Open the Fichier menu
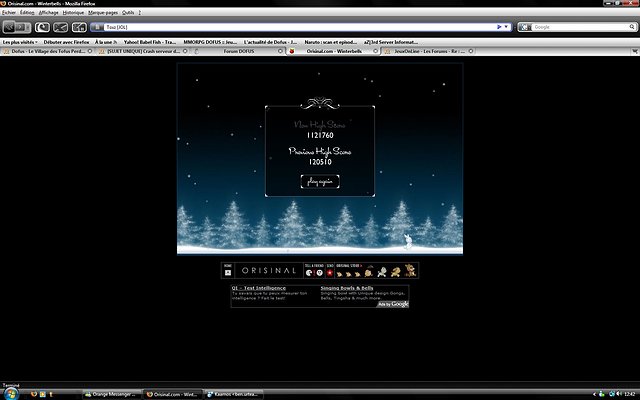Image resolution: width=640 pixels, height=400 pixels. [x=9, y=12]
